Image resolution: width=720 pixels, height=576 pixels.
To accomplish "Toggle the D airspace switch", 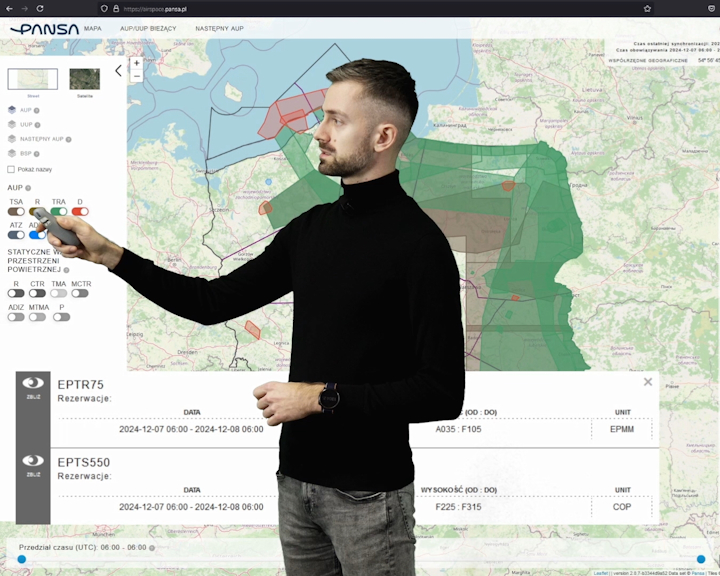I will pos(80,211).
